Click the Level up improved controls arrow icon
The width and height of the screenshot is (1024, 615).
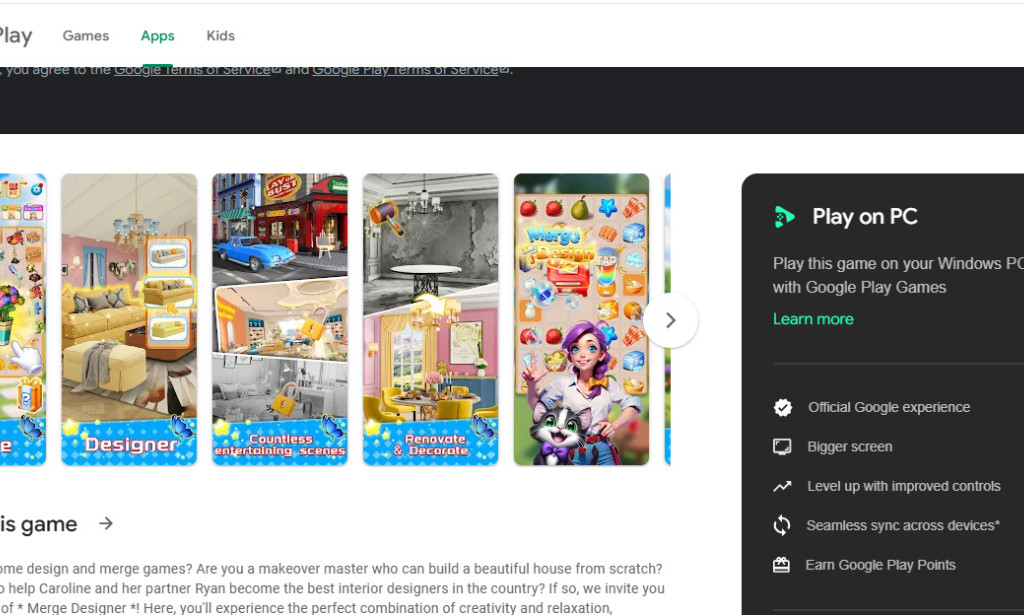(782, 486)
